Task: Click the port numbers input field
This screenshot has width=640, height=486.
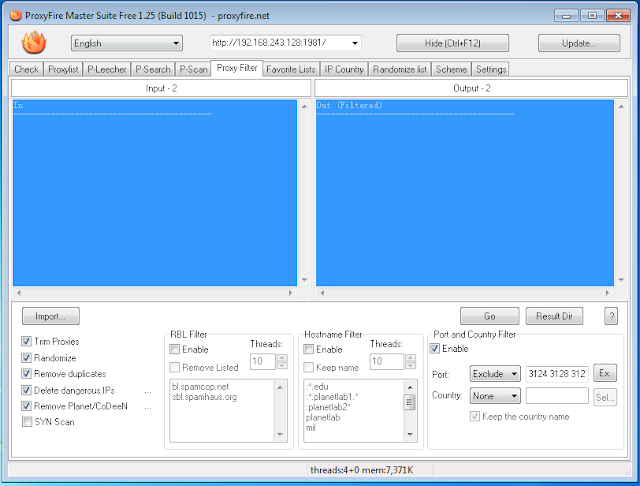Action: point(557,373)
